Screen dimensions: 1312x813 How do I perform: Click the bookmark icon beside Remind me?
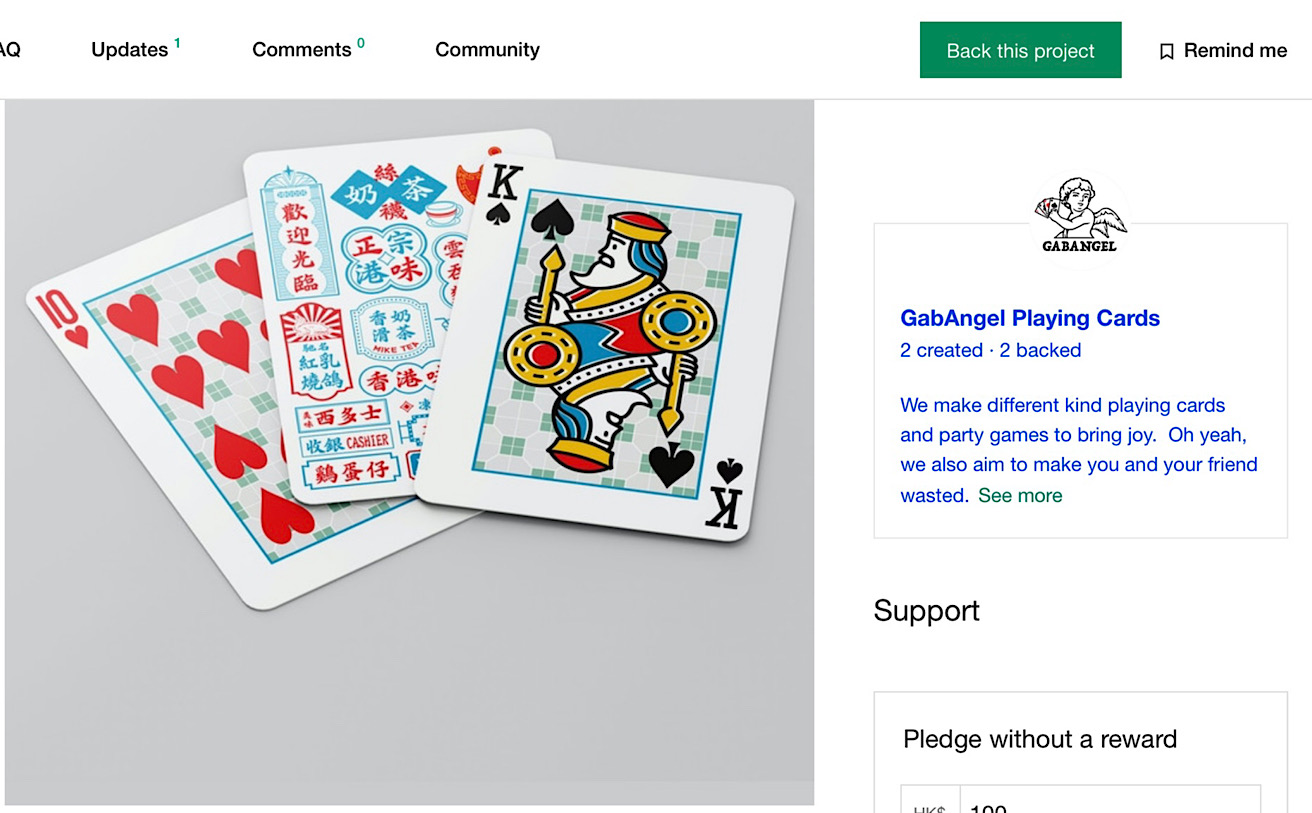pos(1166,51)
